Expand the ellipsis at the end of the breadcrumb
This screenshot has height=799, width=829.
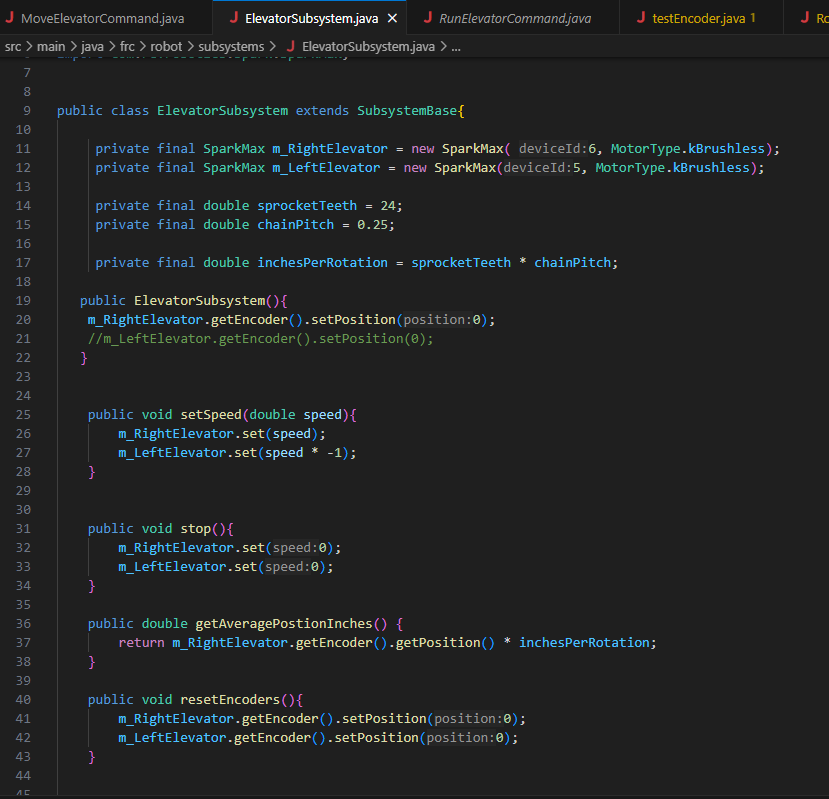[x=456, y=45]
